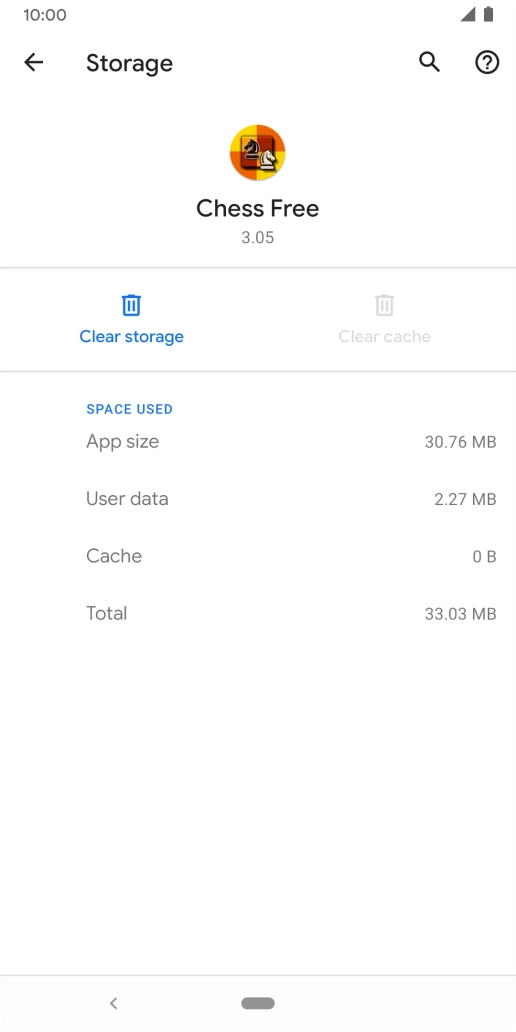This screenshot has height=1032, width=516.
Task: Click the blue Clear storage trash icon
Action: 131,305
